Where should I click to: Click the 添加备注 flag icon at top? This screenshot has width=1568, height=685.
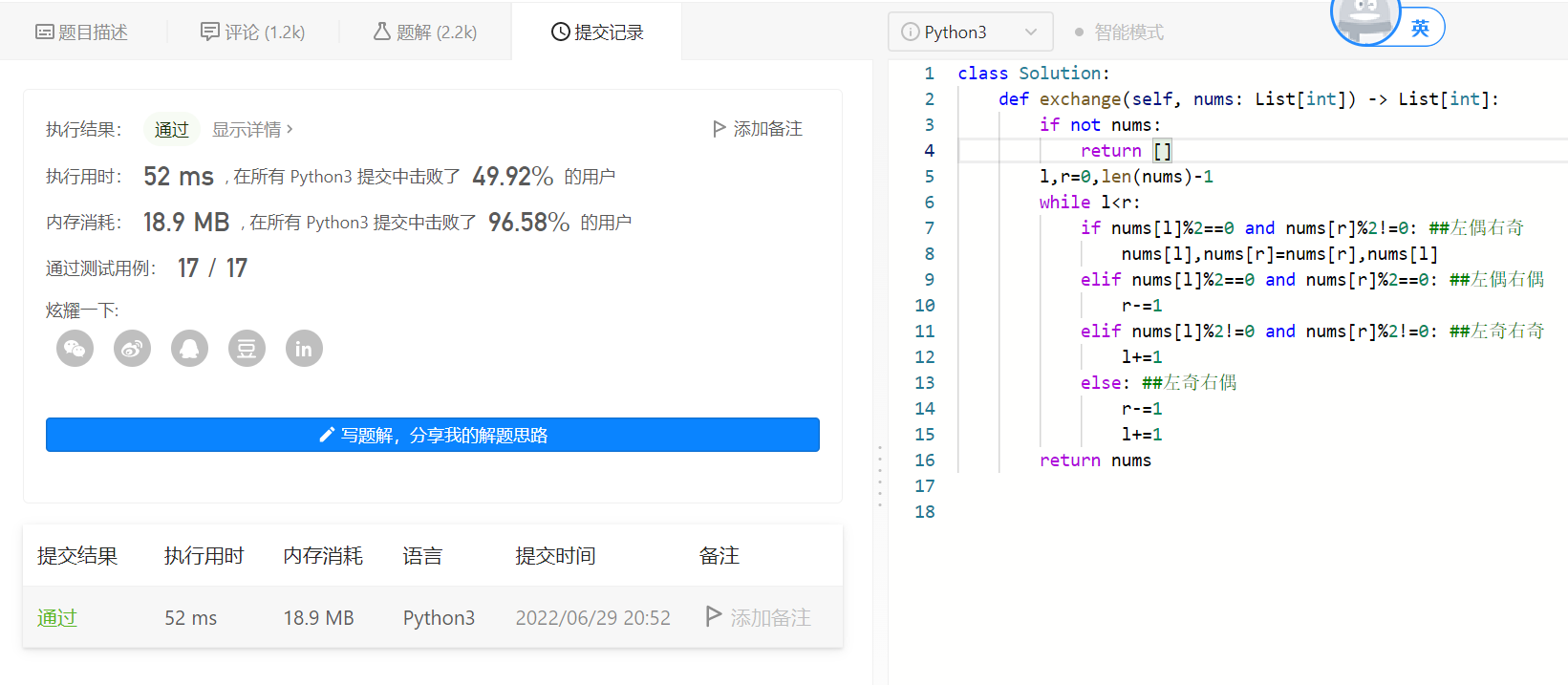pos(720,129)
